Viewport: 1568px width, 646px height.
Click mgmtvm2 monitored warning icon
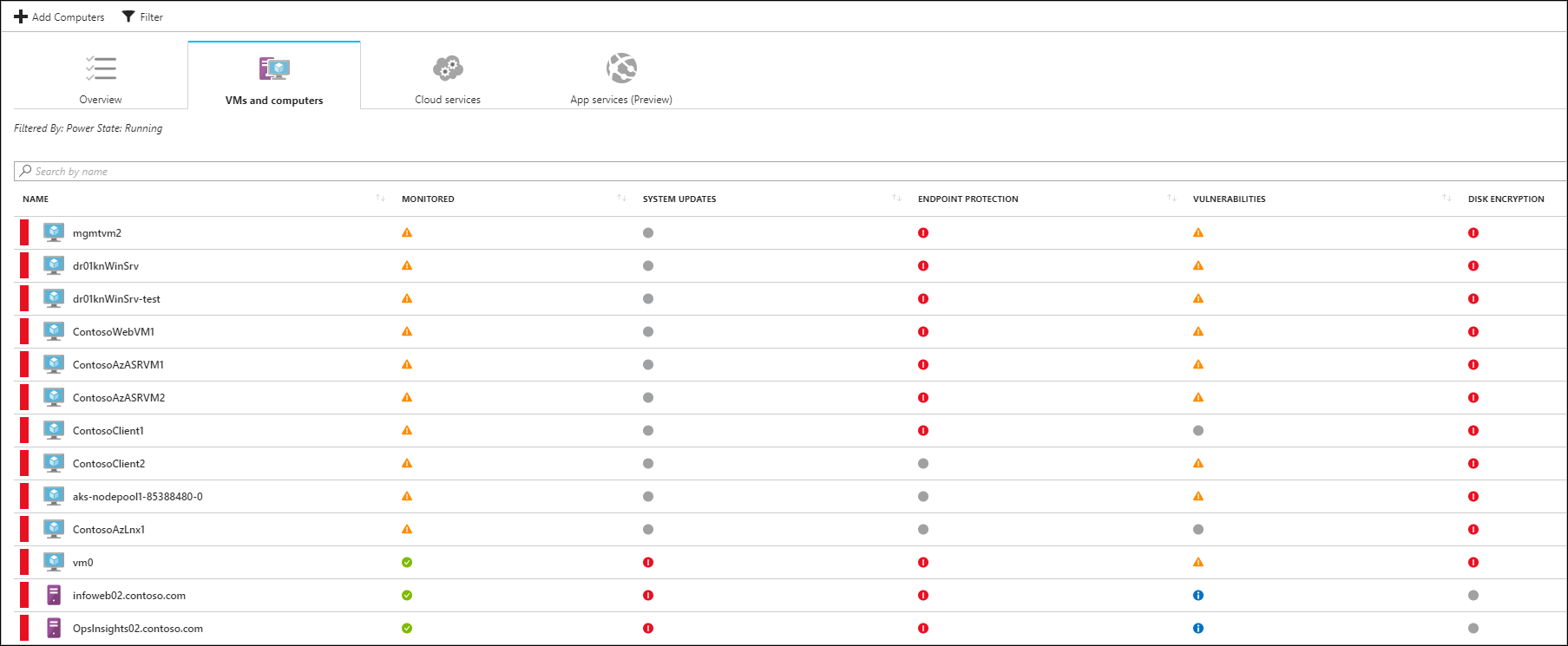pos(407,232)
